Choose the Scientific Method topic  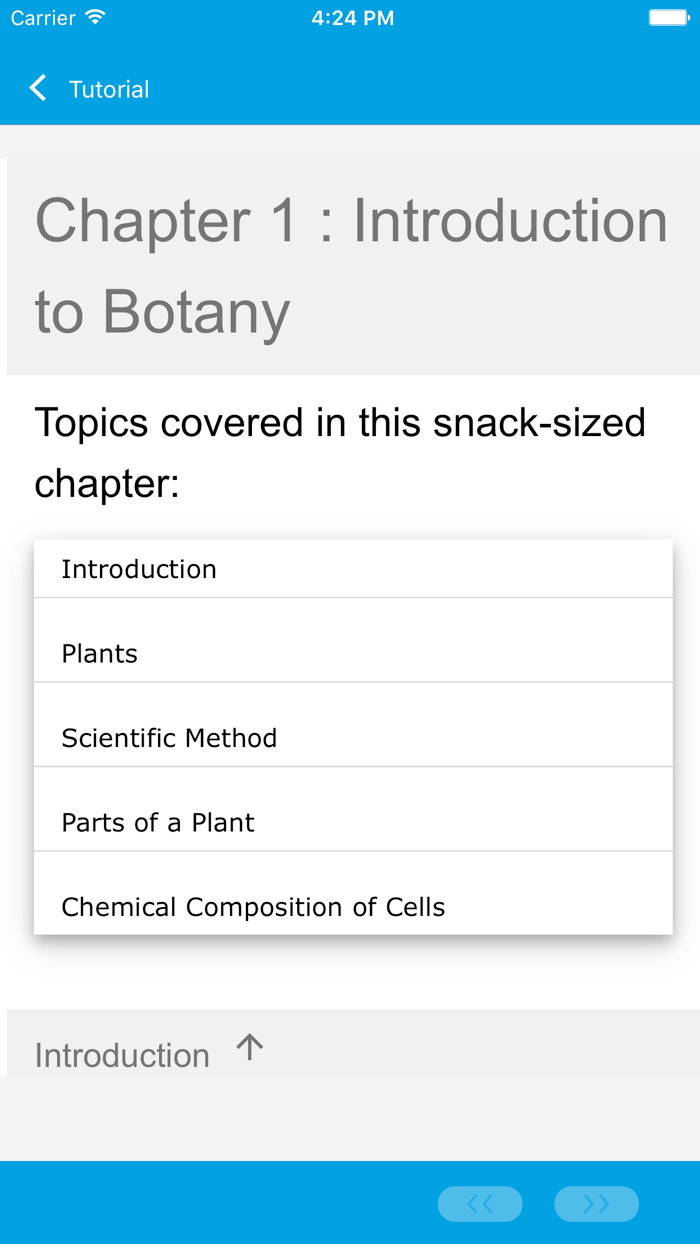[169, 738]
